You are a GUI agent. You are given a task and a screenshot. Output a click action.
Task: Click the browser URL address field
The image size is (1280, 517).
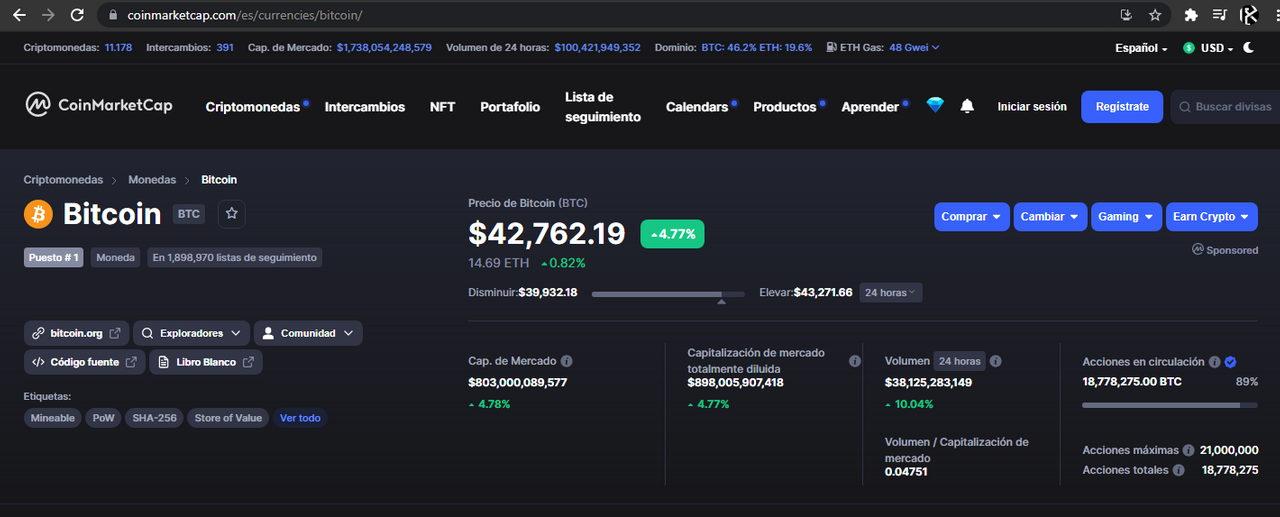[x=610, y=16]
